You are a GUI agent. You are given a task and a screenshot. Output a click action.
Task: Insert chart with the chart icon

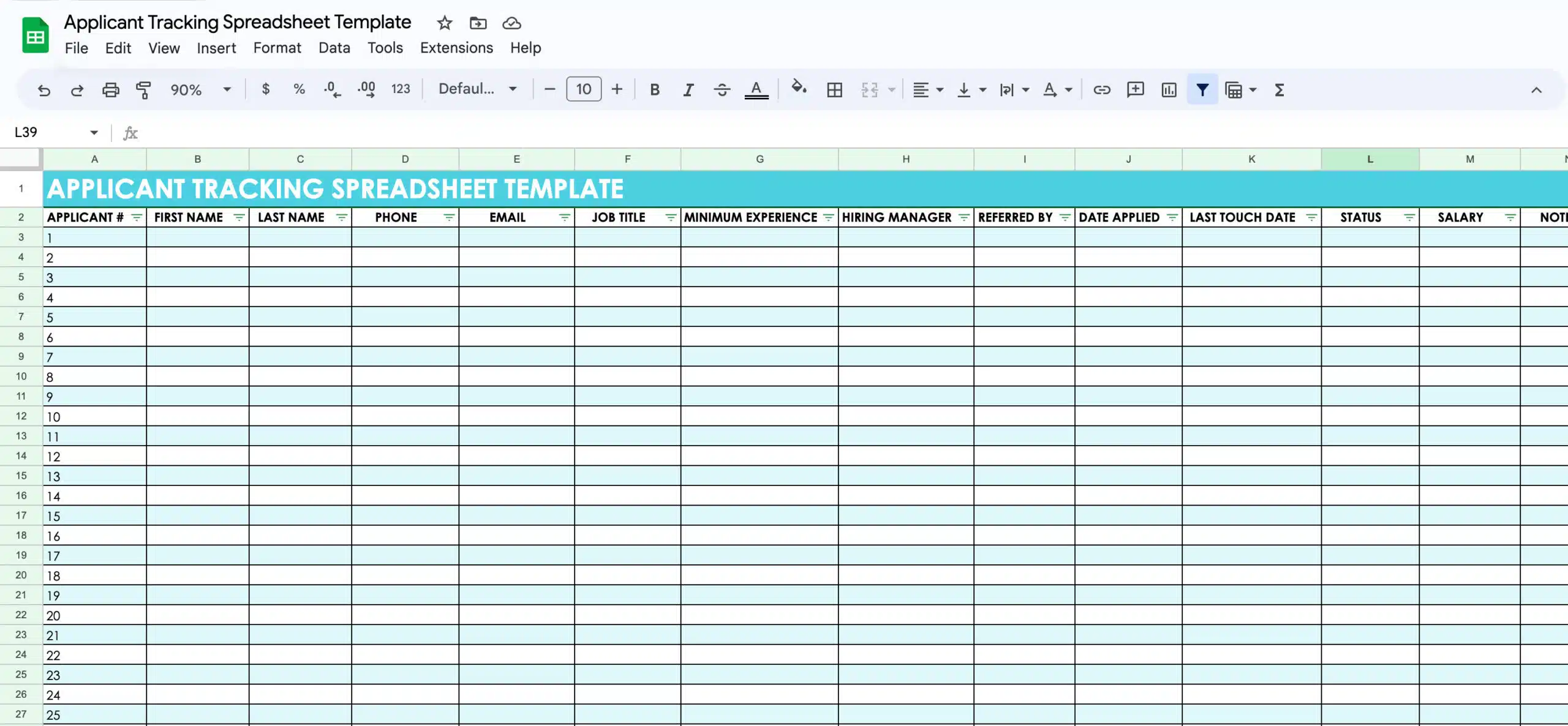pos(1169,90)
